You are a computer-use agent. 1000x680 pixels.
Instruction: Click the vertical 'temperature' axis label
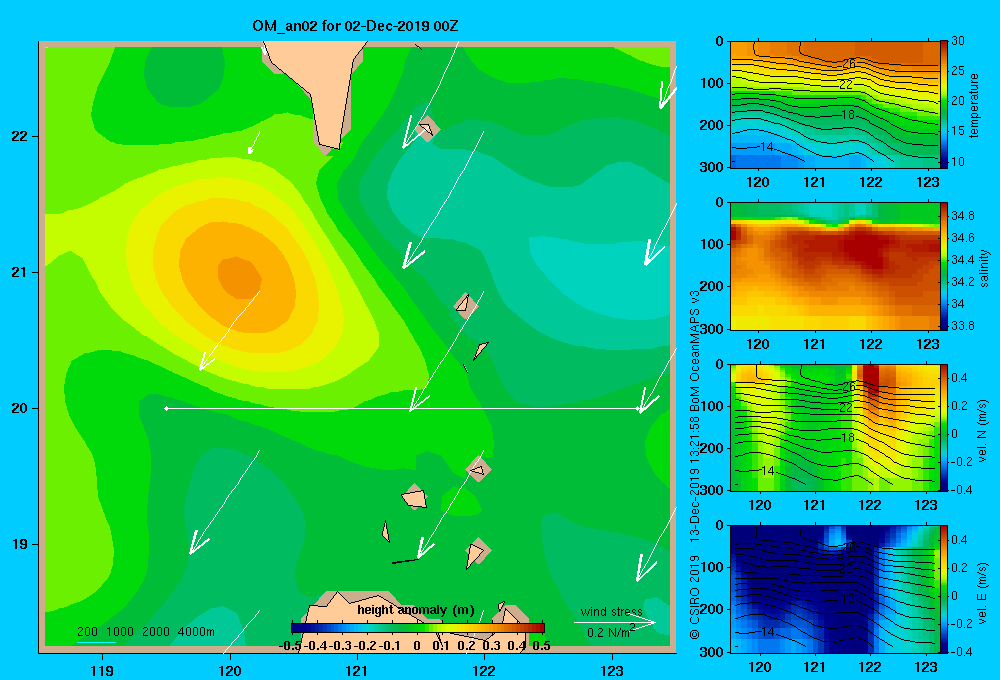[974, 106]
